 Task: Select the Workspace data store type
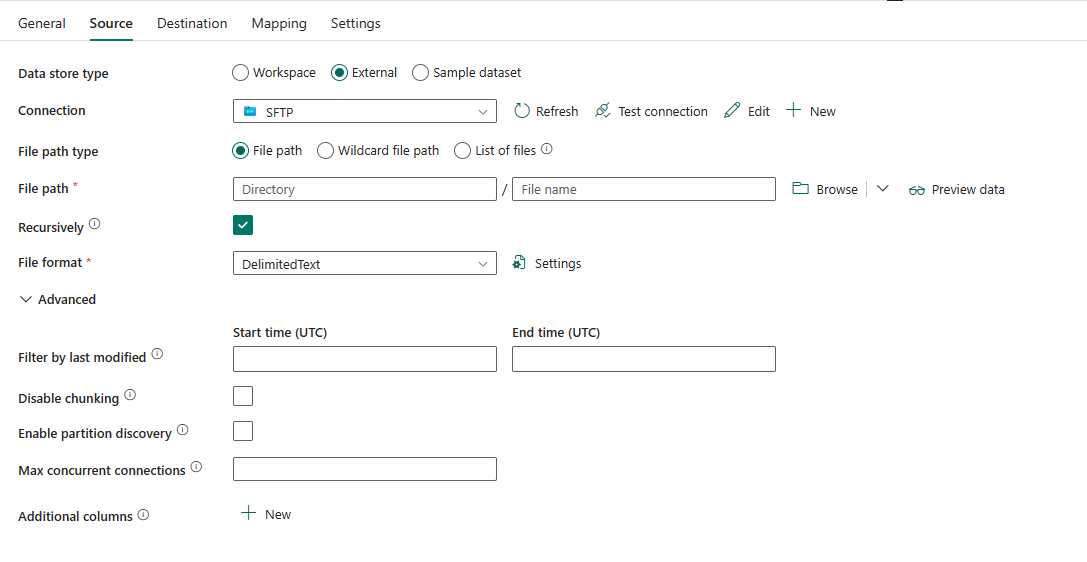click(x=240, y=73)
